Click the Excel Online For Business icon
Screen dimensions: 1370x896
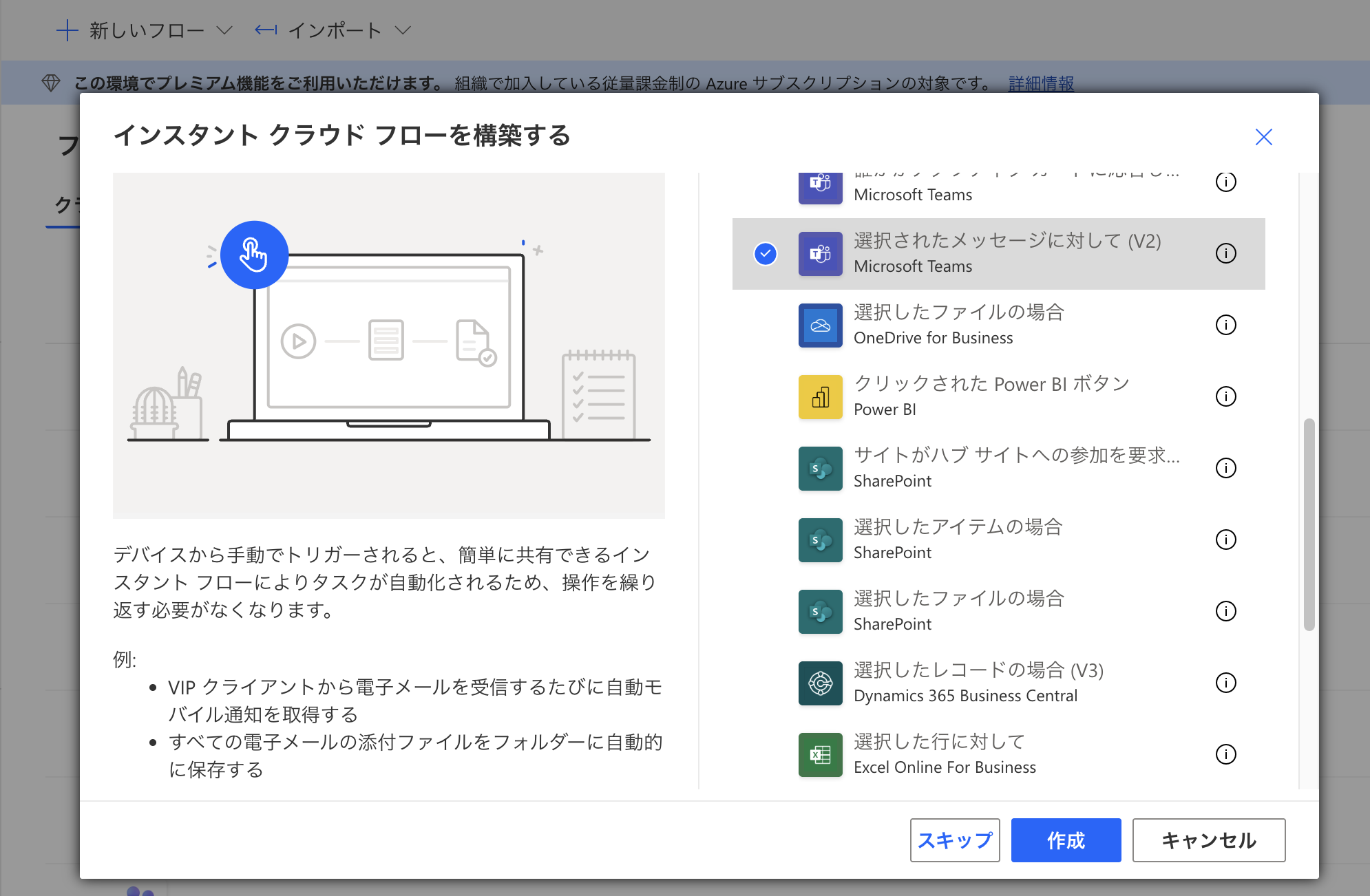(x=820, y=755)
